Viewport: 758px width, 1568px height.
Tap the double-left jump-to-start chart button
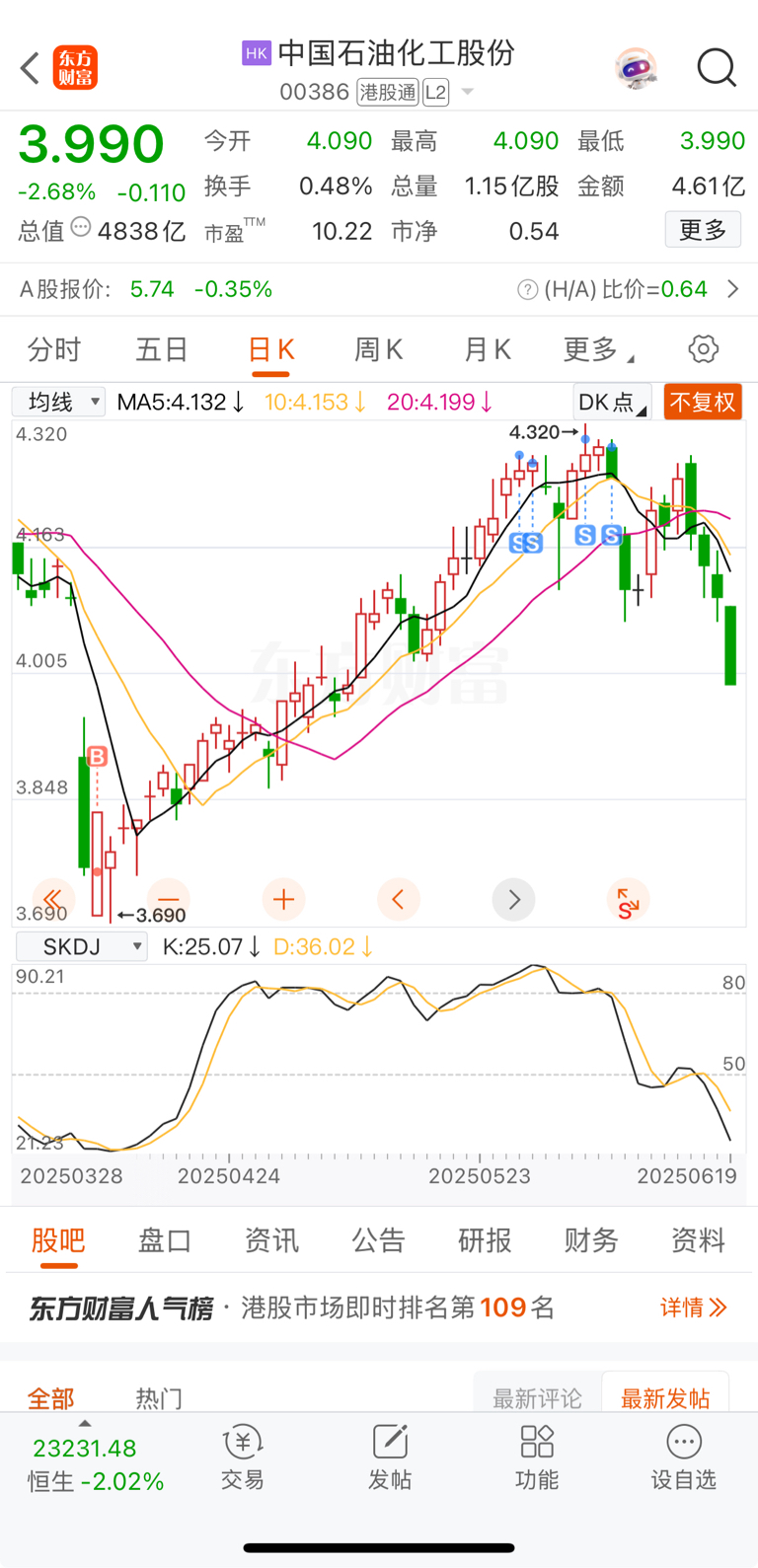click(x=53, y=899)
